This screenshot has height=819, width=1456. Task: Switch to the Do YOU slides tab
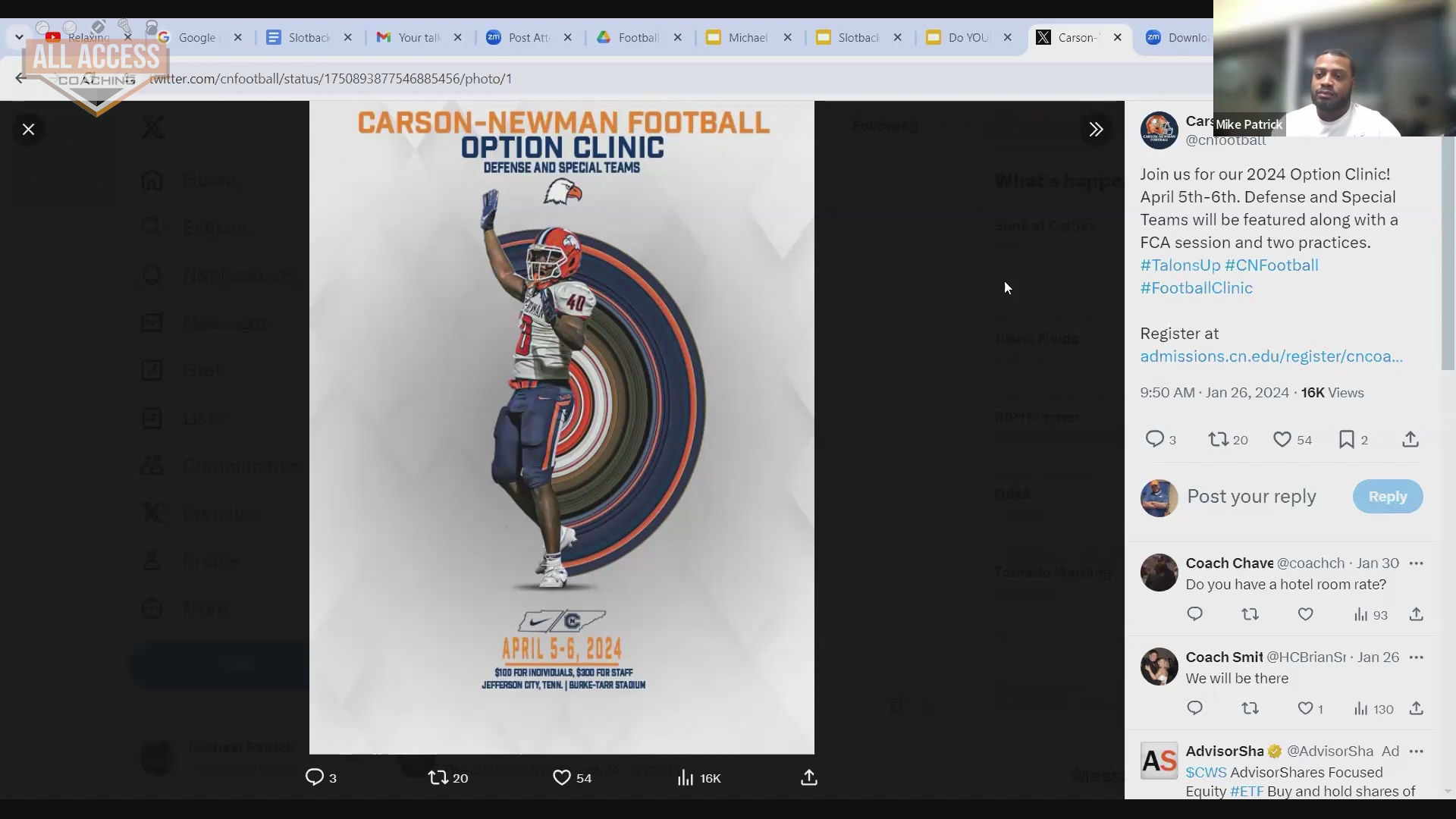(x=968, y=37)
